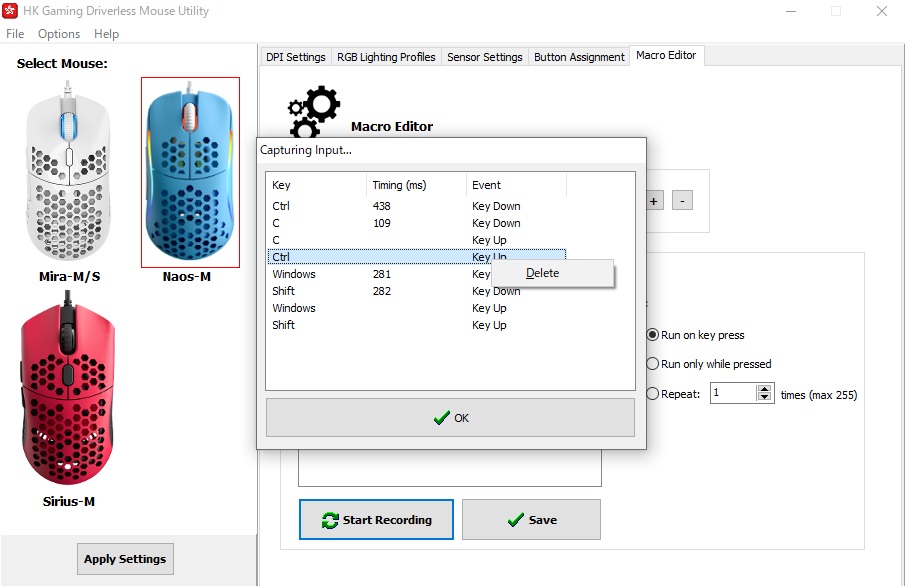Click the 109 timing value
This screenshot has height=586, width=905.
[x=382, y=223]
